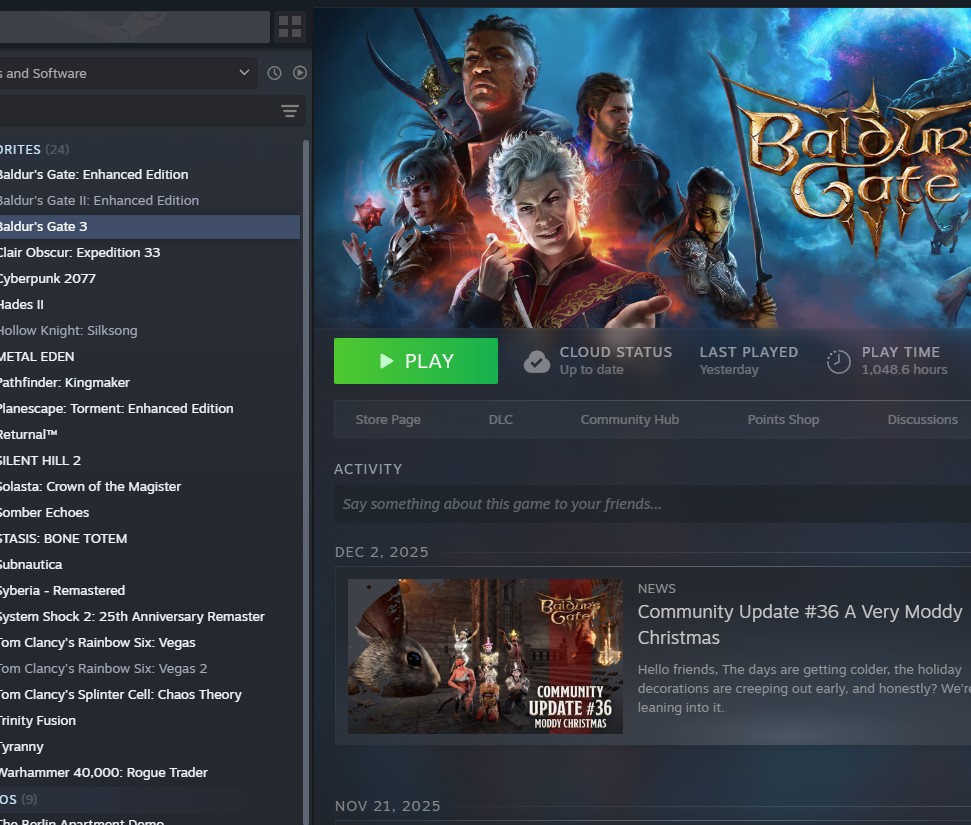Switch library to grid collections view
The width and height of the screenshot is (971, 825).
point(290,27)
